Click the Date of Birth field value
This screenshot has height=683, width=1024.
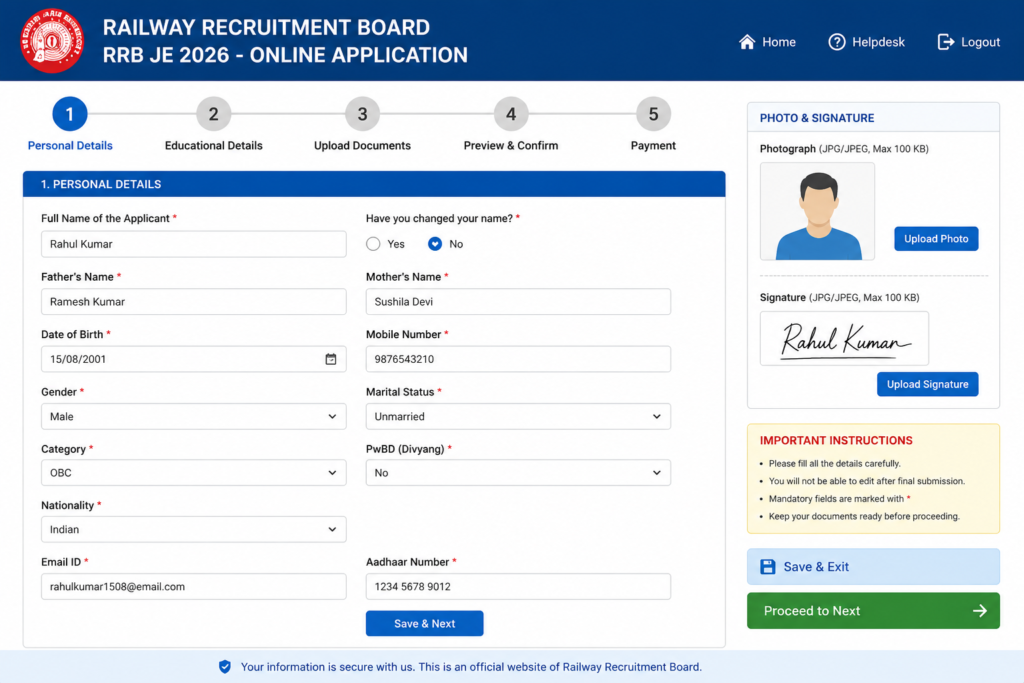[x=78, y=359]
